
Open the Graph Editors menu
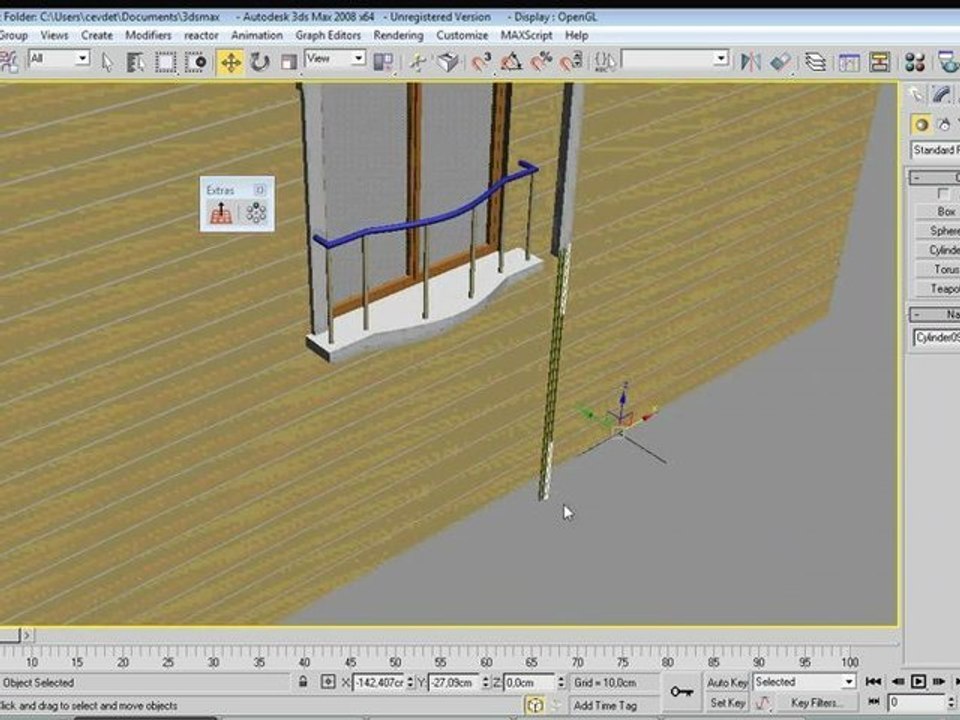(328, 36)
